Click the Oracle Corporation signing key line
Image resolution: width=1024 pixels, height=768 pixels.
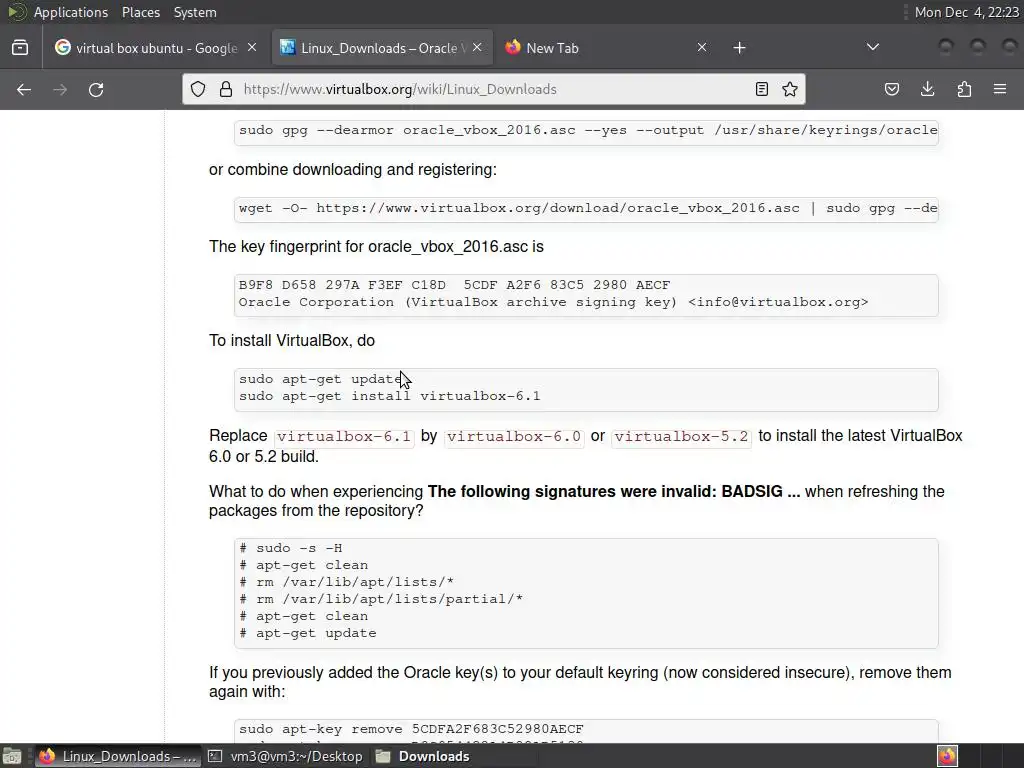tap(553, 302)
